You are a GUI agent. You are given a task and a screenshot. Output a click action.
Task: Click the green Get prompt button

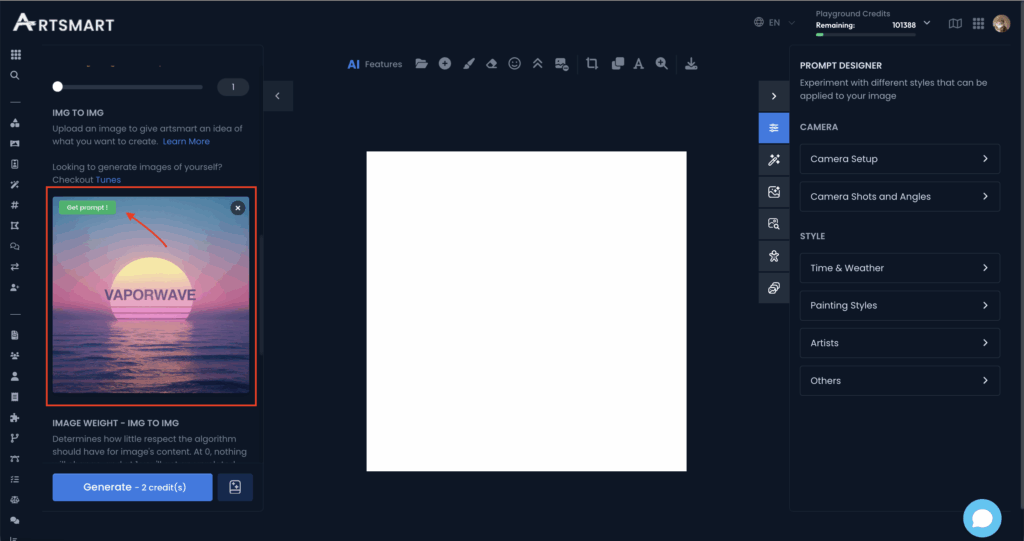(86, 208)
